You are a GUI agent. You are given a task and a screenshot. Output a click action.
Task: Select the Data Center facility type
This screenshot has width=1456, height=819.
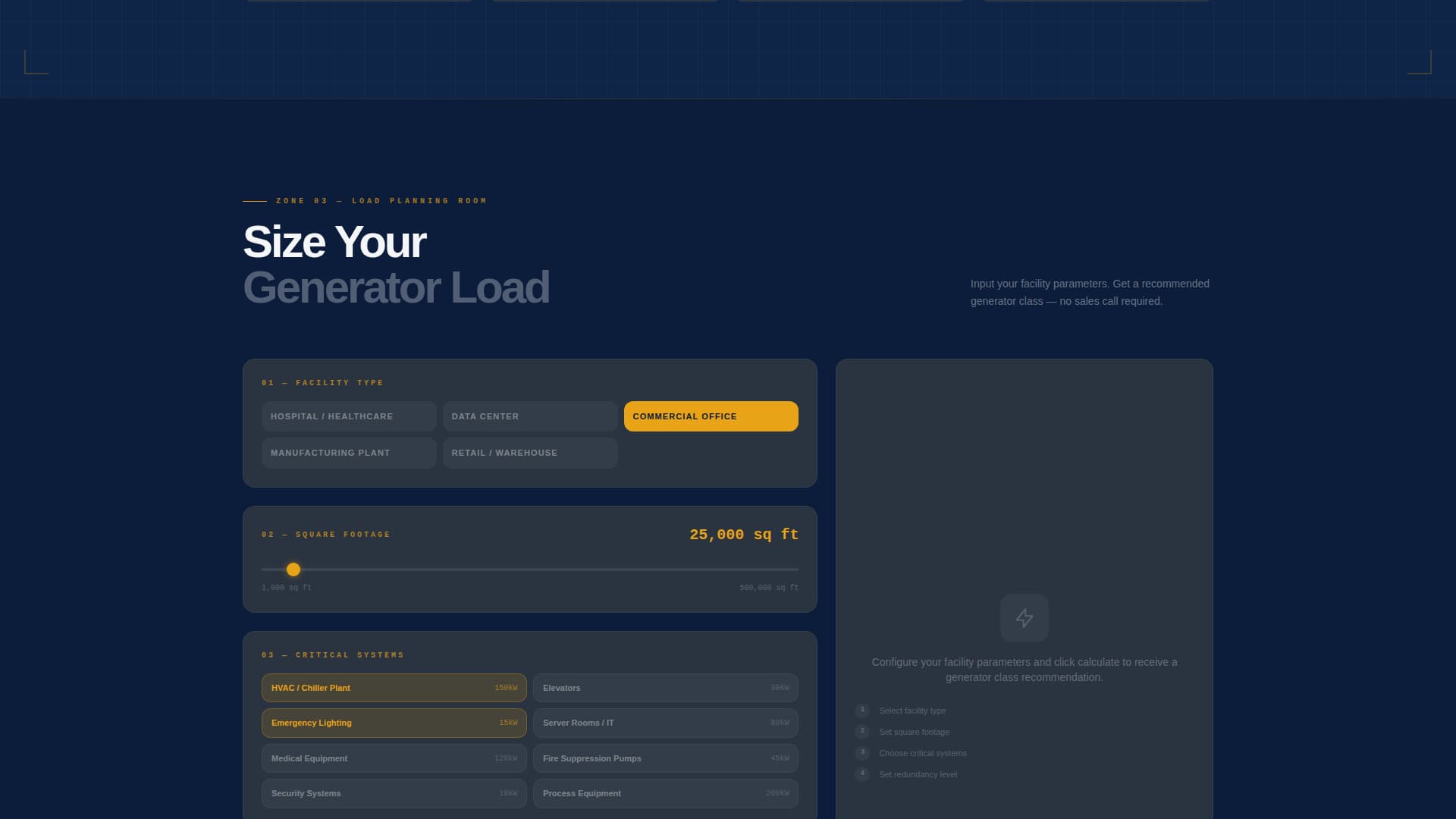529,416
